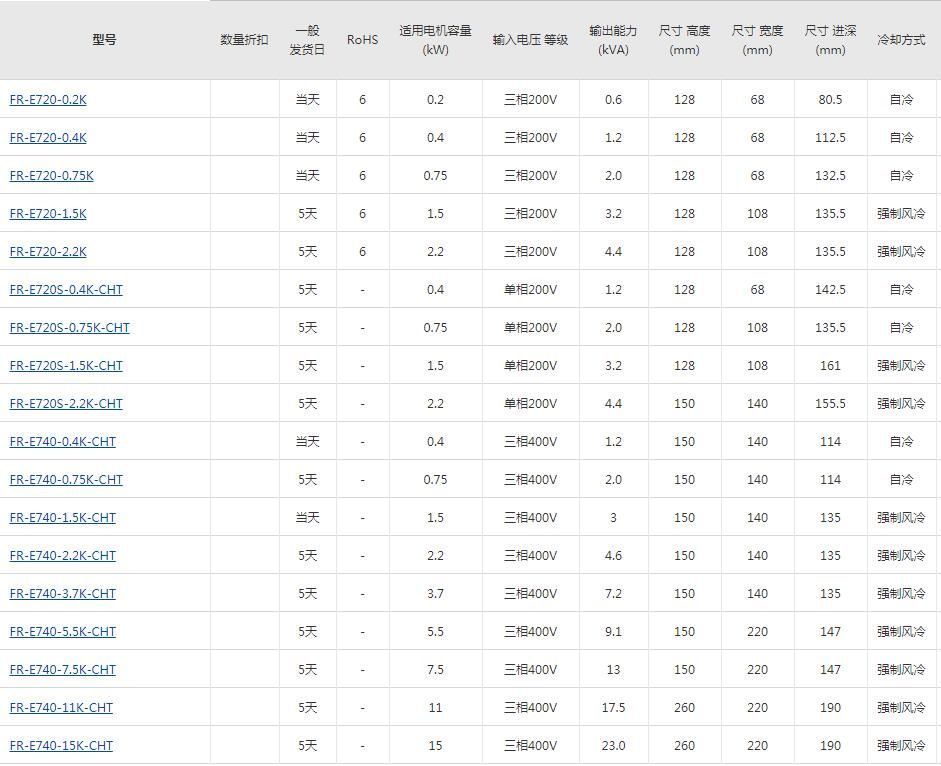Screen dimensions: 941x766
Task: Open the FR-E720-0.4K product link
Action: pos(48,137)
